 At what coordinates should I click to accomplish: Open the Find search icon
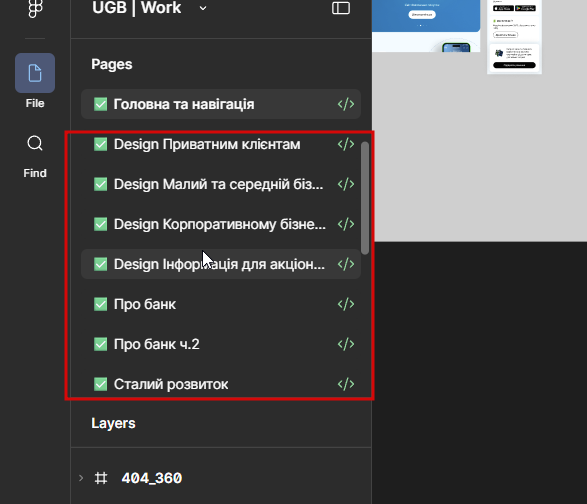click(35, 143)
